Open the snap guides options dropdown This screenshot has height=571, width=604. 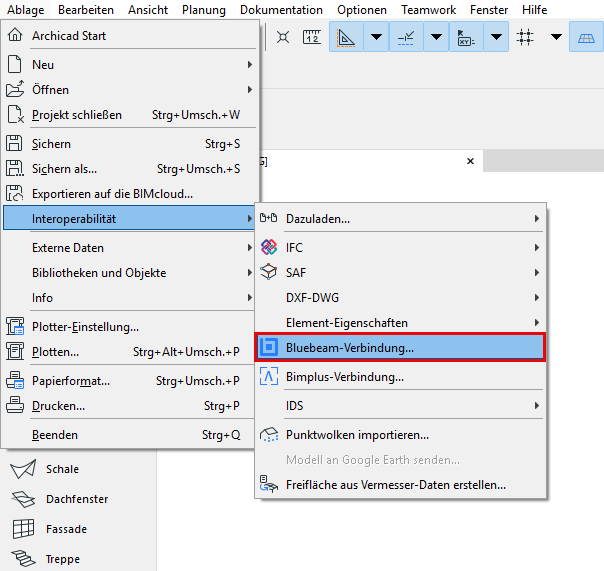point(436,37)
